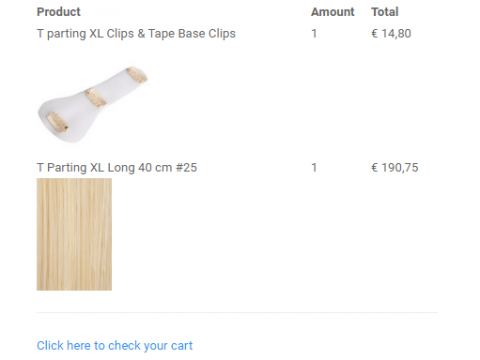This screenshot has height=360, width=480.
Task: Click the Product column header
Action: point(59,12)
